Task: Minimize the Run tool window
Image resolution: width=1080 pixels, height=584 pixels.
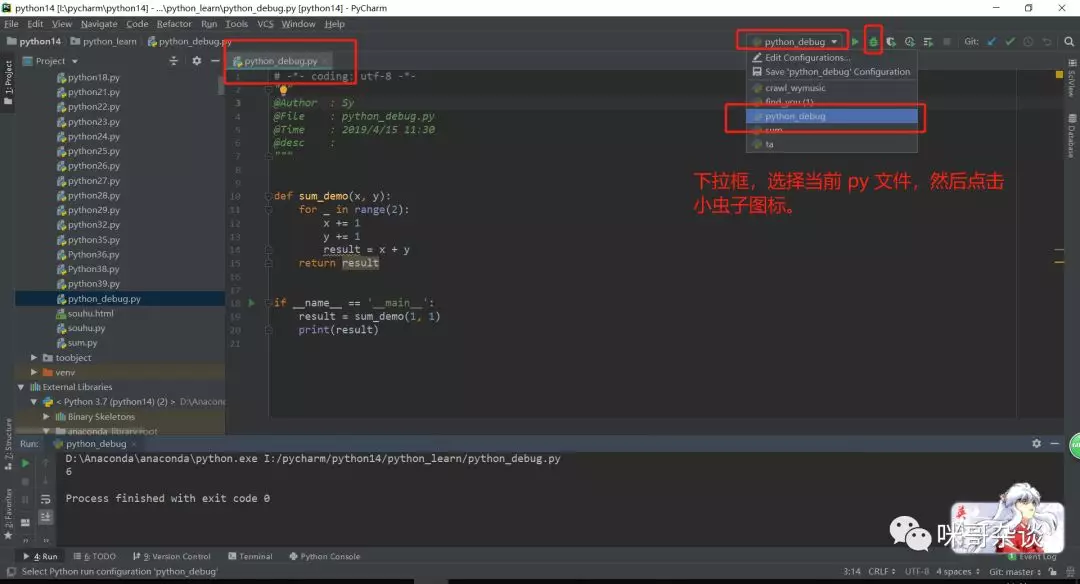Action: [1055, 444]
